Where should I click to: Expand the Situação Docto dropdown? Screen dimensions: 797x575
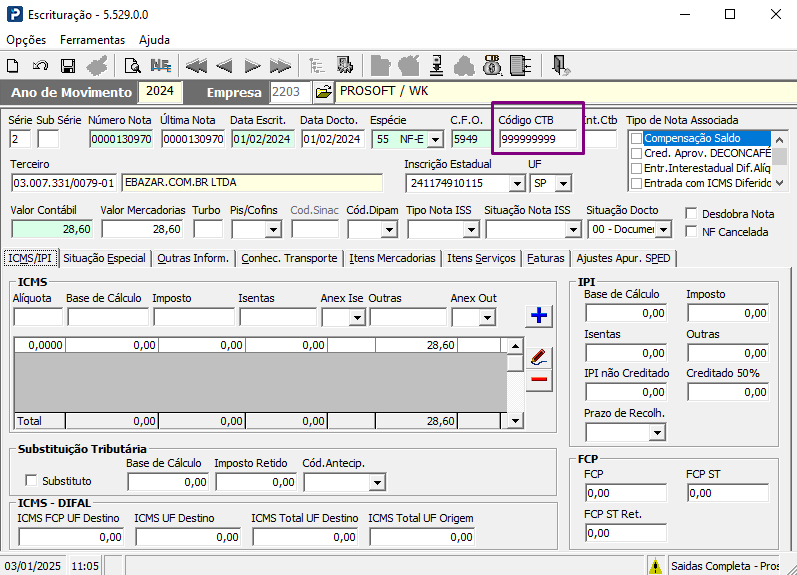[x=663, y=230]
